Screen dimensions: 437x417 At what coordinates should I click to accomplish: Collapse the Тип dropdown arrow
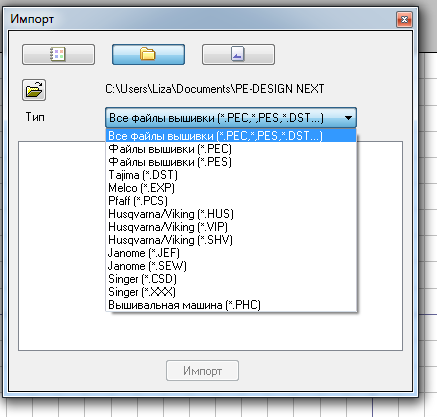(x=348, y=118)
